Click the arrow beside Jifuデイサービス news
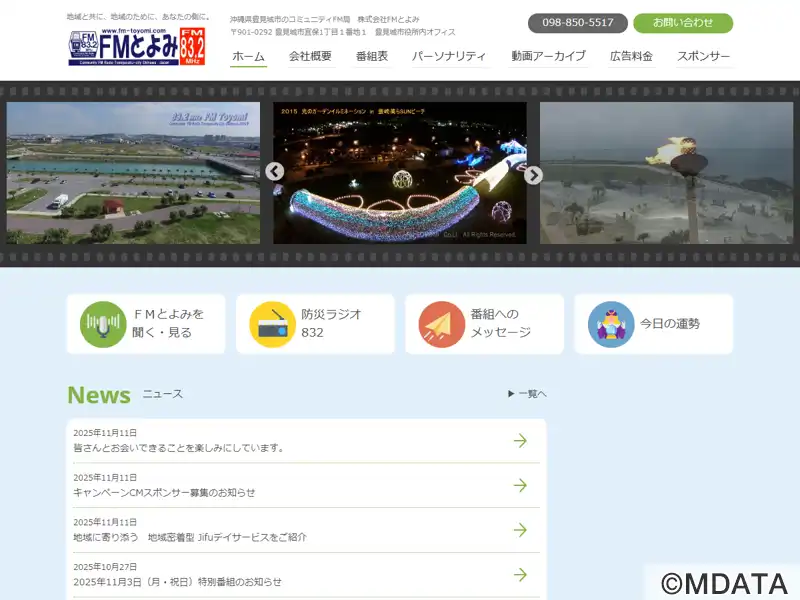 [520, 530]
